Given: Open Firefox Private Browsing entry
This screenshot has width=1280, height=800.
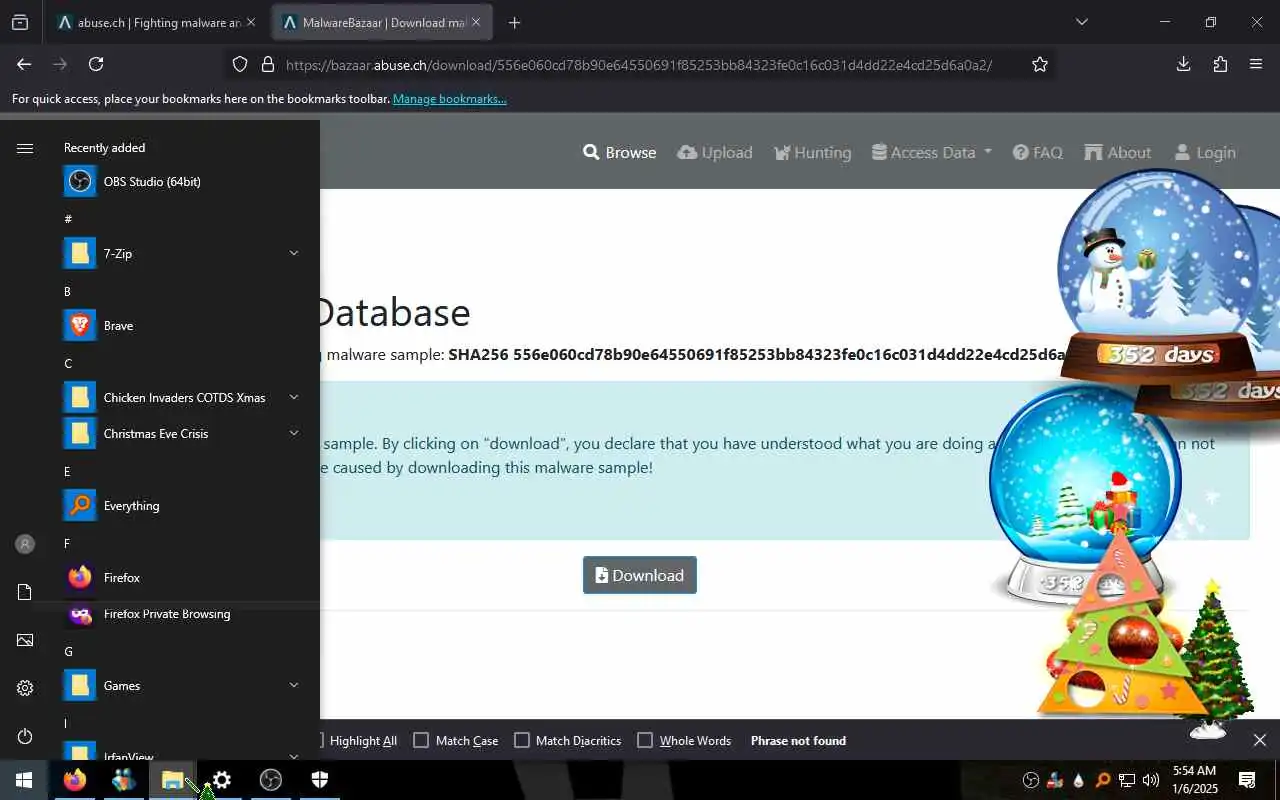Looking at the screenshot, I should click(x=180, y=614).
